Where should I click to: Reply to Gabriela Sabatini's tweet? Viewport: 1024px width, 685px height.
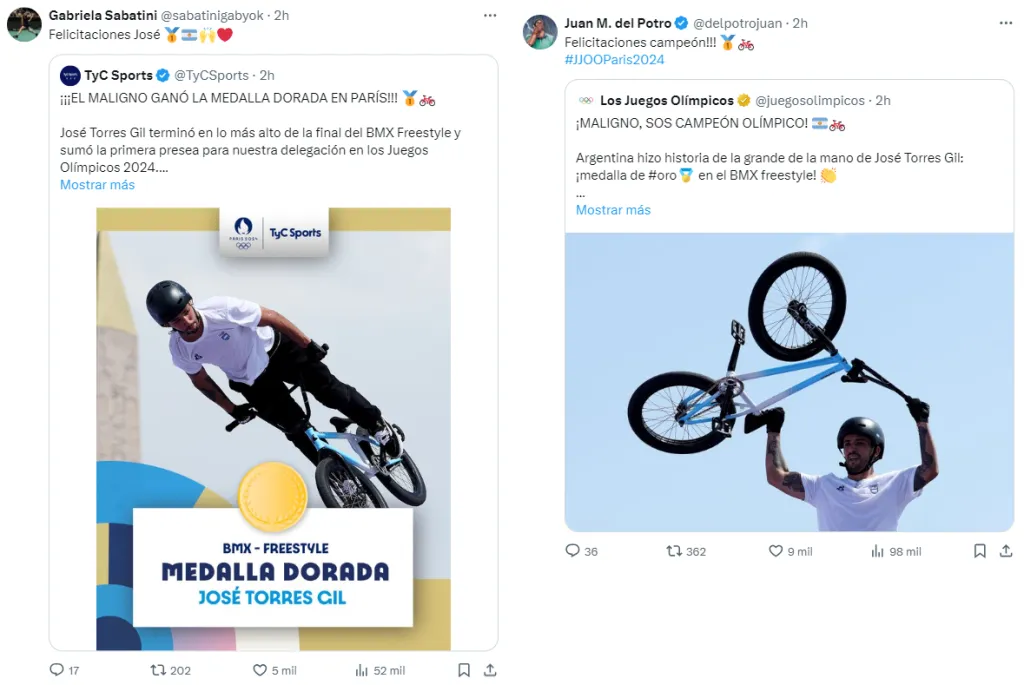57,670
